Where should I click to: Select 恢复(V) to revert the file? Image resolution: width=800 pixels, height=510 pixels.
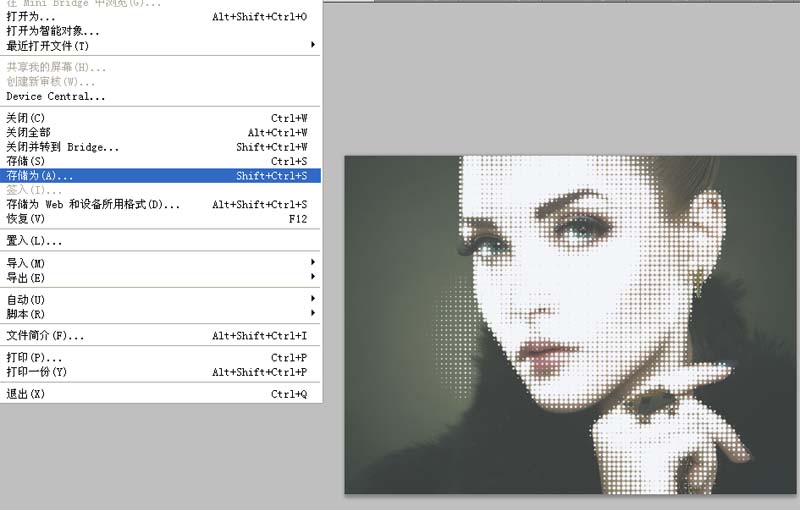tap(26, 219)
